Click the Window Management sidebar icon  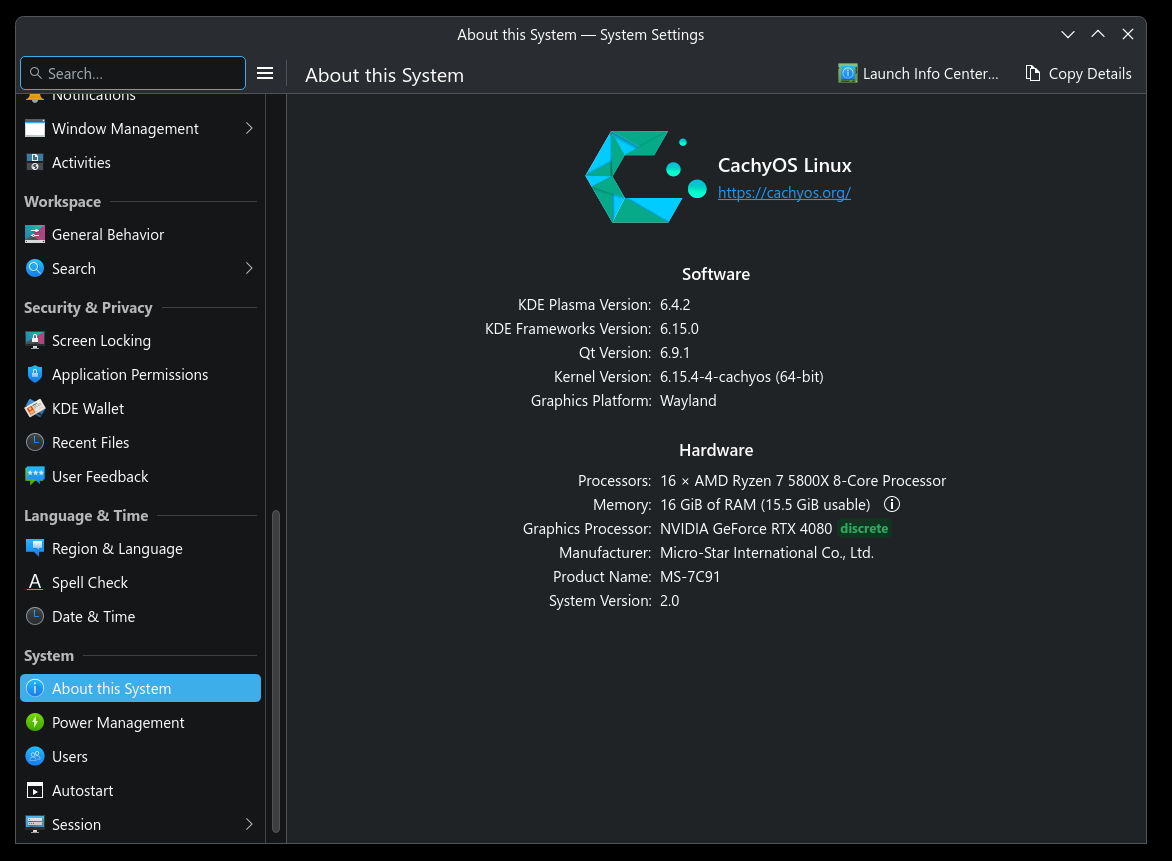tap(35, 129)
